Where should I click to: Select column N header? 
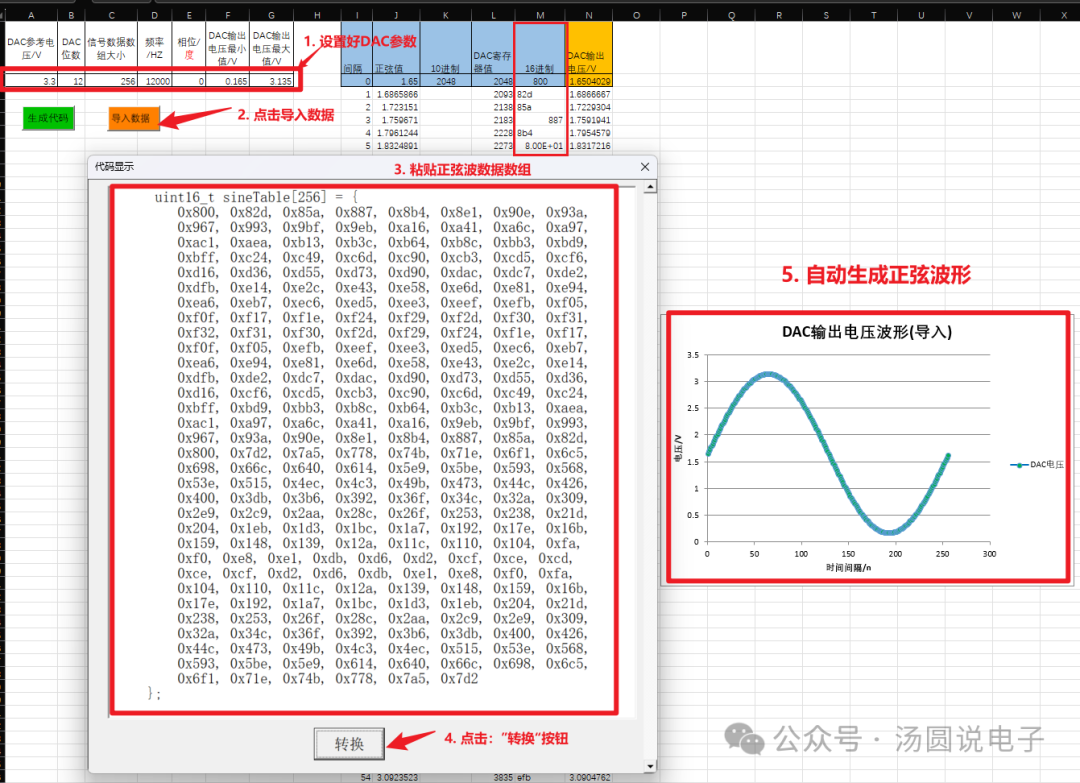pyautogui.click(x=589, y=15)
